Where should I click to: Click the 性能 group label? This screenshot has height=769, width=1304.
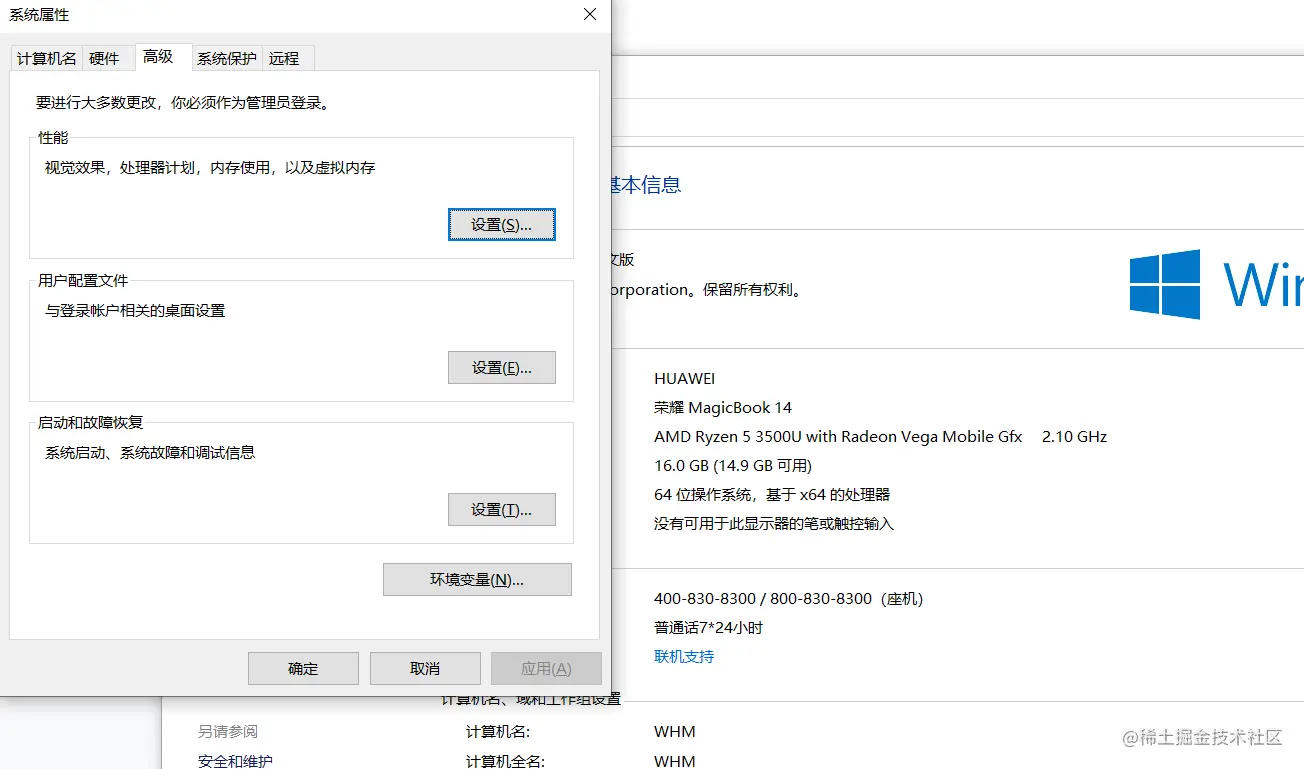(x=53, y=138)
